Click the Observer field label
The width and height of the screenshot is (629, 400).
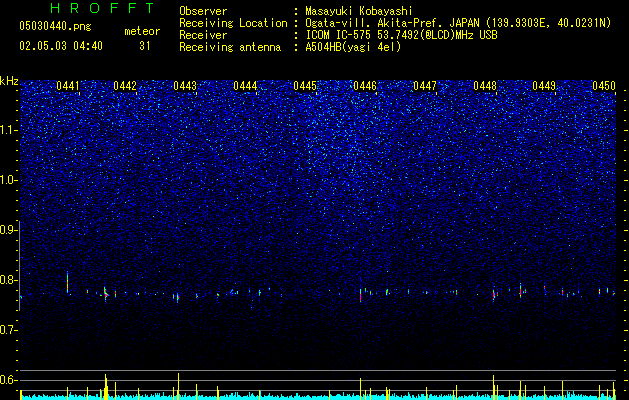[x=203, y=11]
